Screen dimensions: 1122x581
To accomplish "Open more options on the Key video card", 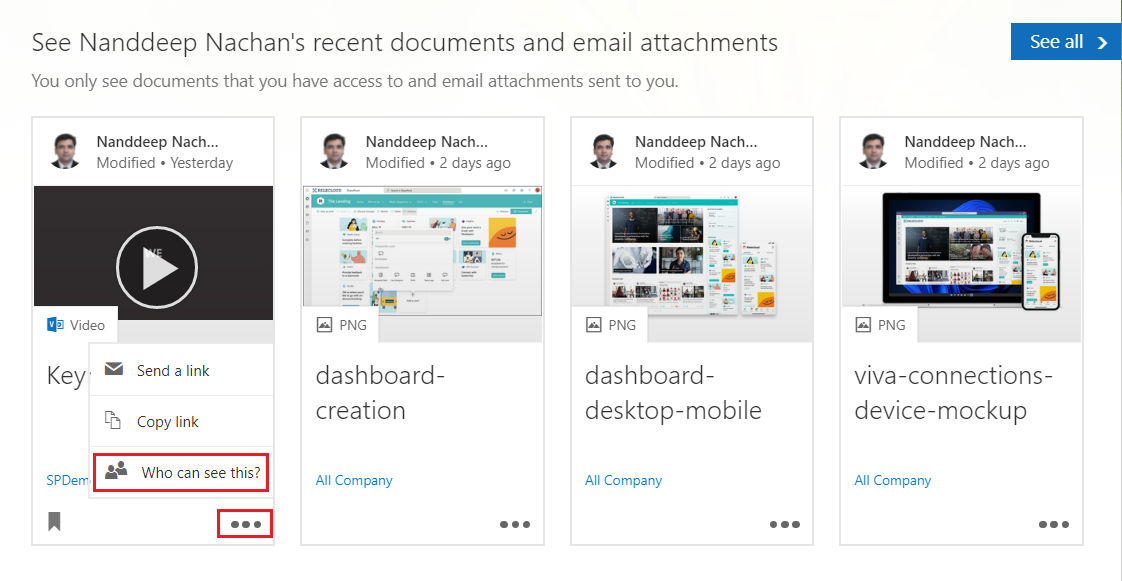I will click(x=245, y=523).
